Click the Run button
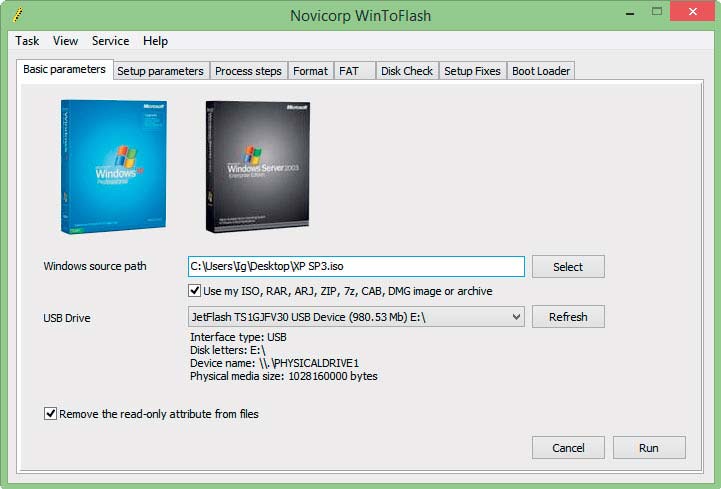721x489 pixels. coord(649,448)
